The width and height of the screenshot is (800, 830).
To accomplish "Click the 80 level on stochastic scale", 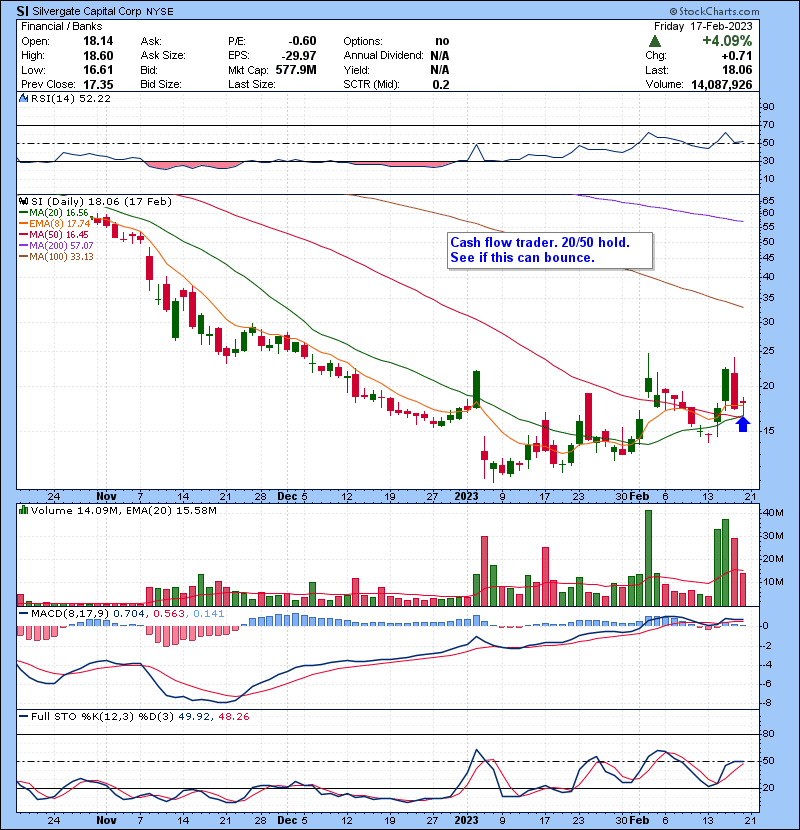I will click(x=768, y=734).
